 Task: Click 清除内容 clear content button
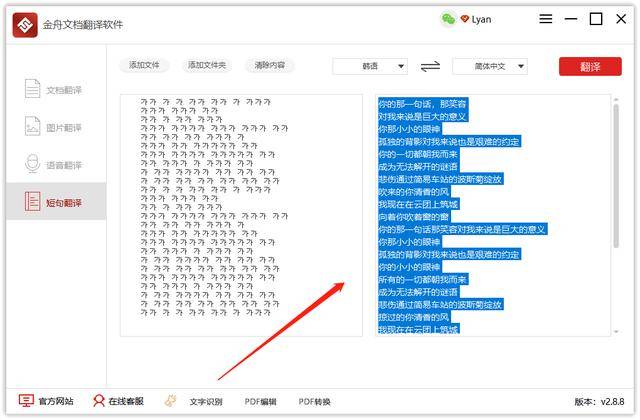click(x=269, y=66)
